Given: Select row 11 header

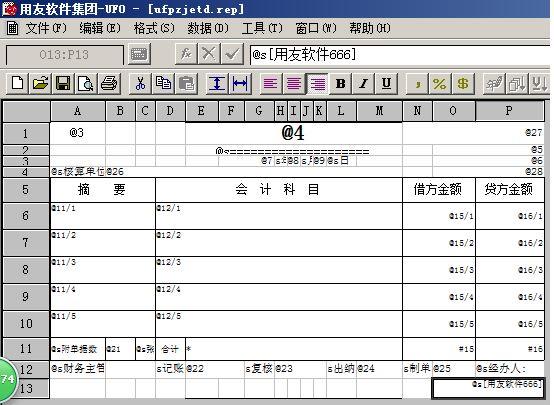Looking at the screenshot, I should point(26,349).
